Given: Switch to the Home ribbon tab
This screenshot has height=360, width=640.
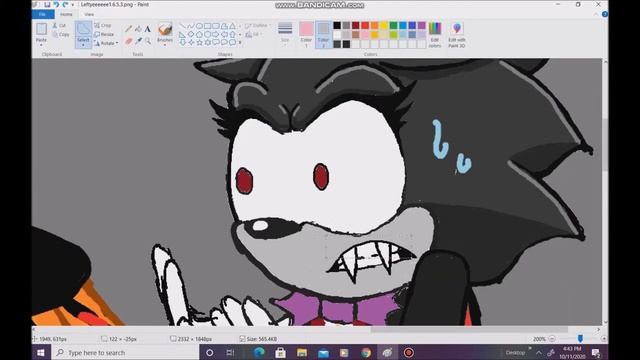Looking at the screenshot, I should [x=66, y=14].
